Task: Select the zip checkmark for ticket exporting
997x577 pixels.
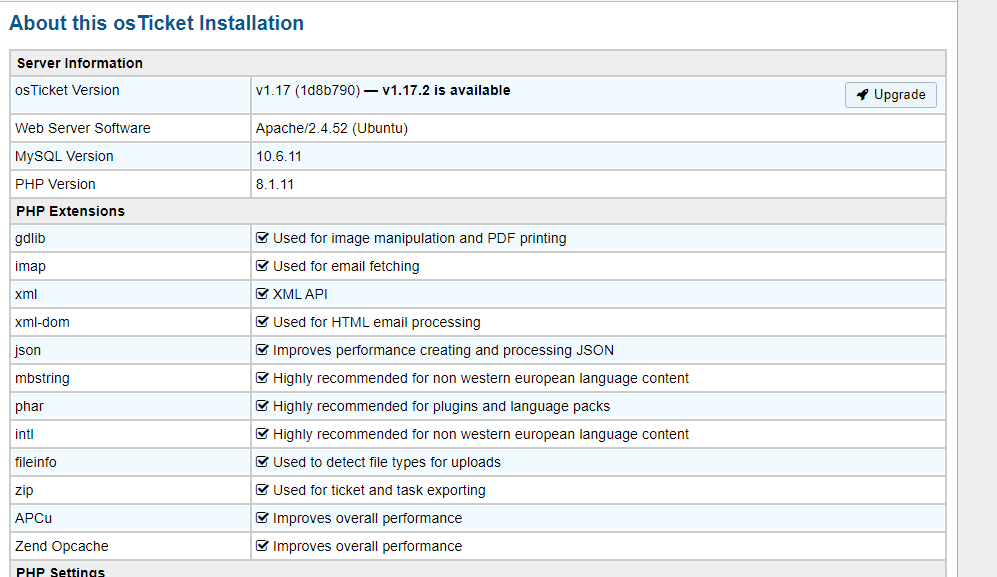Action: [263, 490]
